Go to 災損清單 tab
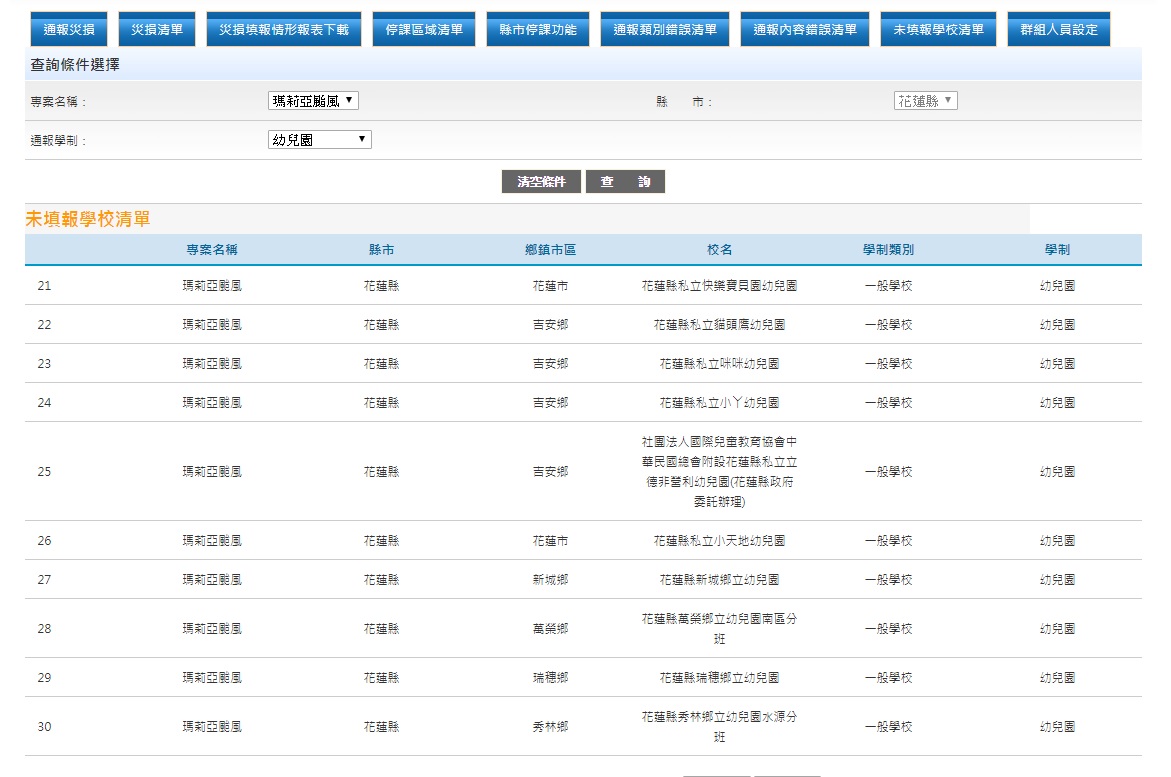The image size is (1171, 777). (156, 29)
